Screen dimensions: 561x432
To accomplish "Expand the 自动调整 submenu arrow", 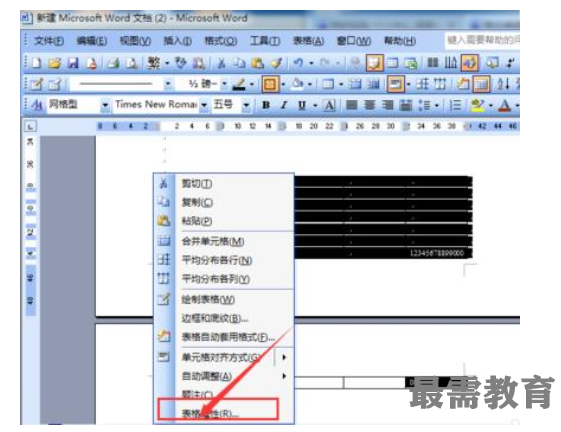I will coord(284,376).
